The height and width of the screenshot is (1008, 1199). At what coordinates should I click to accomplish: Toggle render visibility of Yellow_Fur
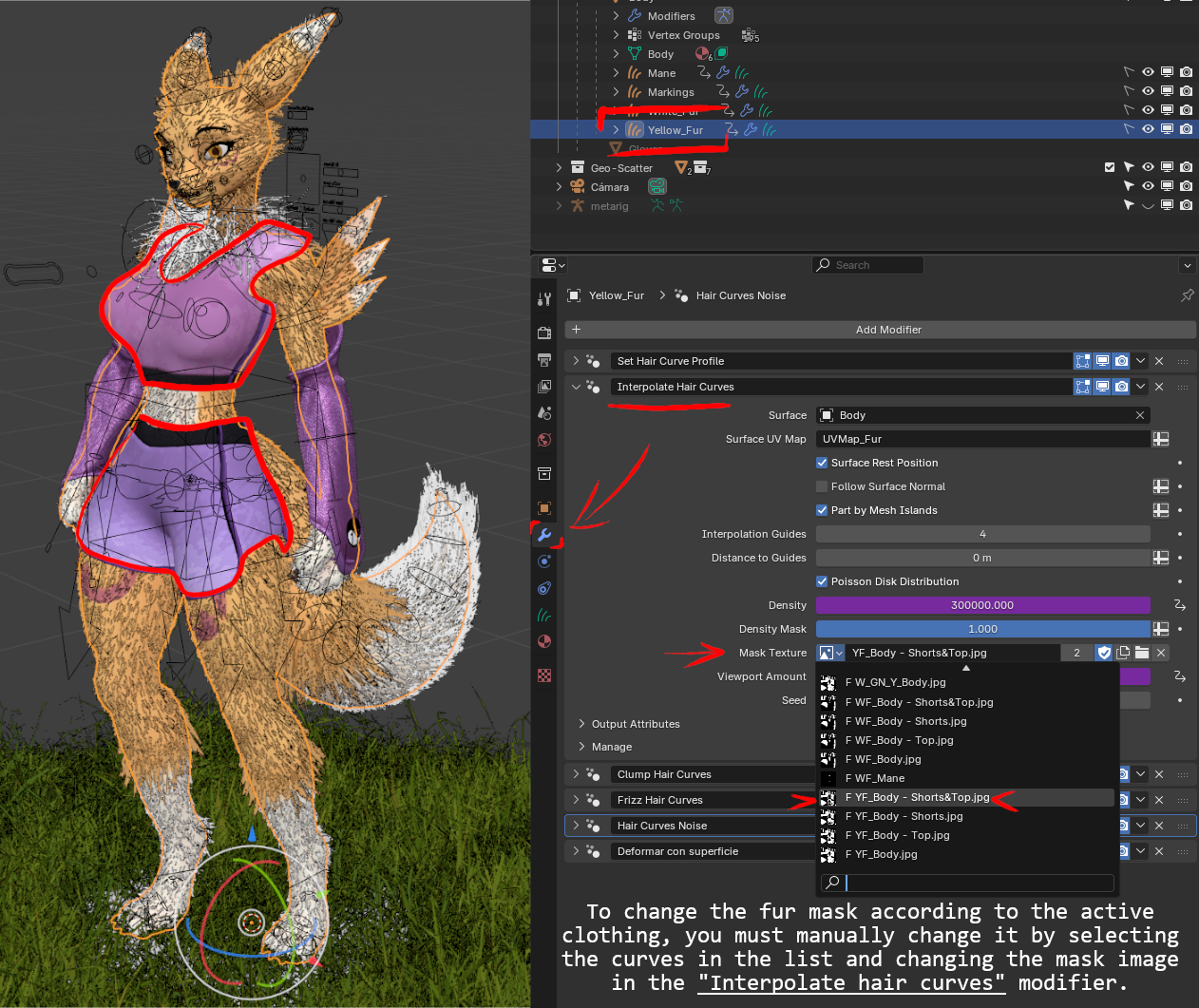pos(1186,129)
